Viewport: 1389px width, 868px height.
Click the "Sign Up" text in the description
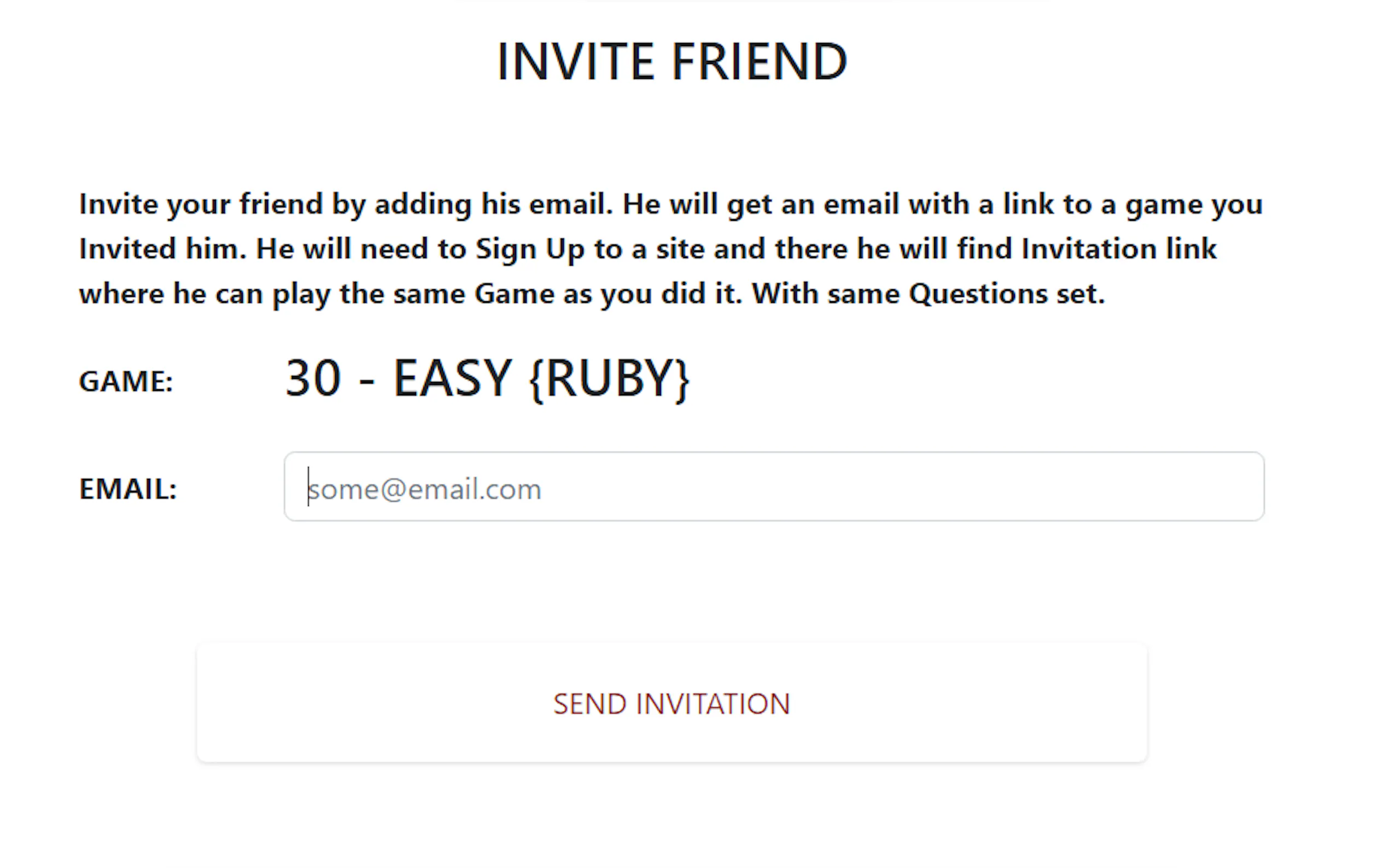point(529,249)
